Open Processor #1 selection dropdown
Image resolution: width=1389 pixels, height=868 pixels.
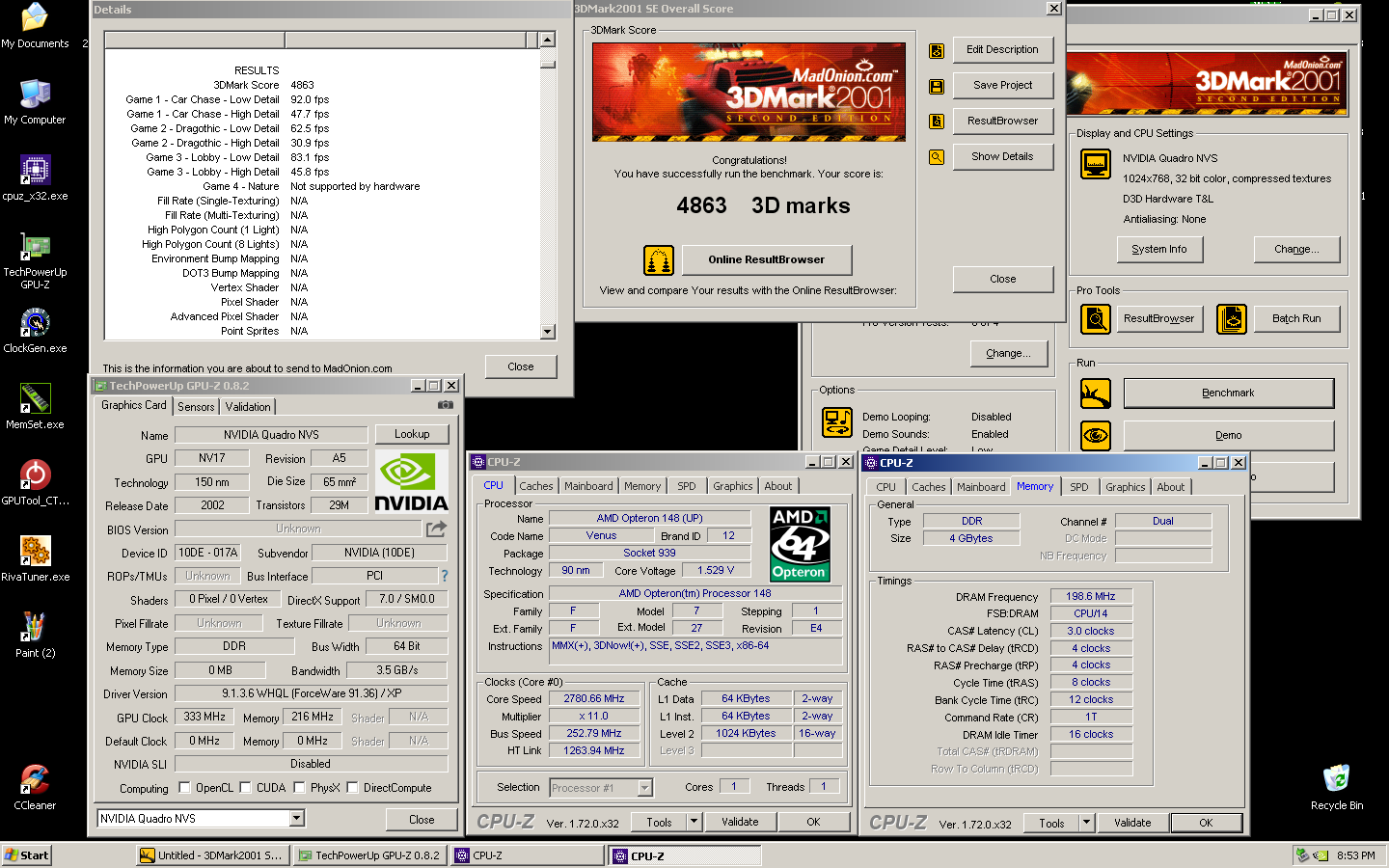point(645,788)
